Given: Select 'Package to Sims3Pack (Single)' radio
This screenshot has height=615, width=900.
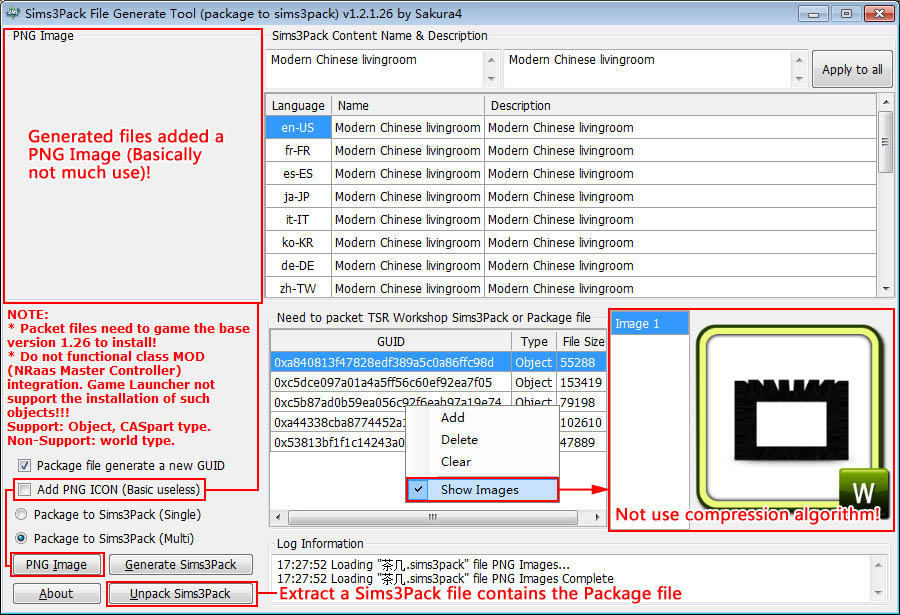Looking at the screenshot, I should pos(21,514).
